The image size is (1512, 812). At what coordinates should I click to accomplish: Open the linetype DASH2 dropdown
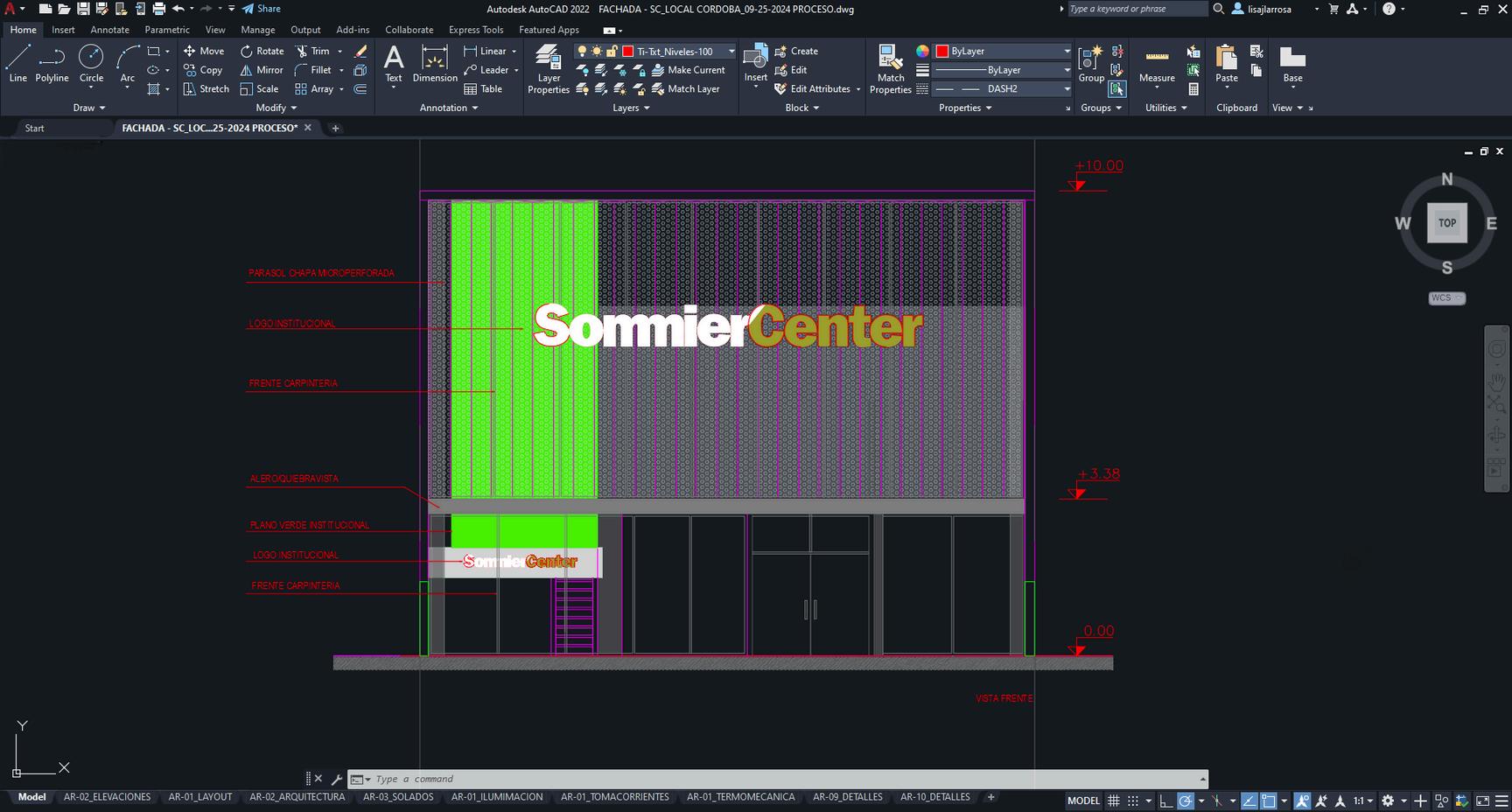pos(1003,89)
